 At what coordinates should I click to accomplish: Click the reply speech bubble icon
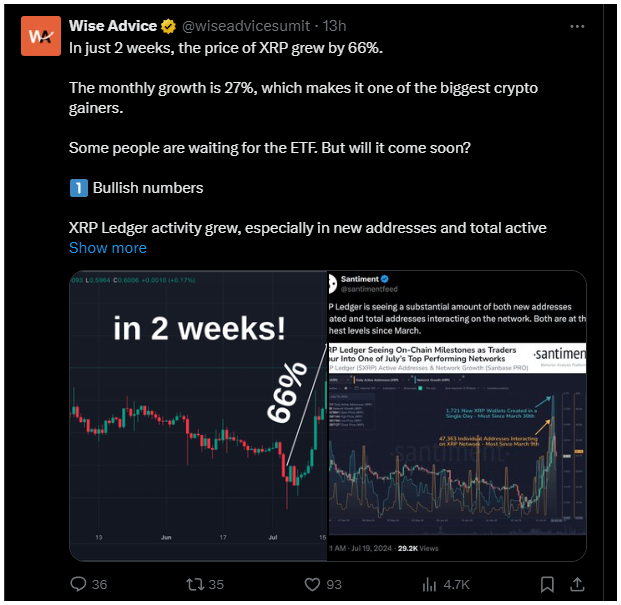click(78, 584)
